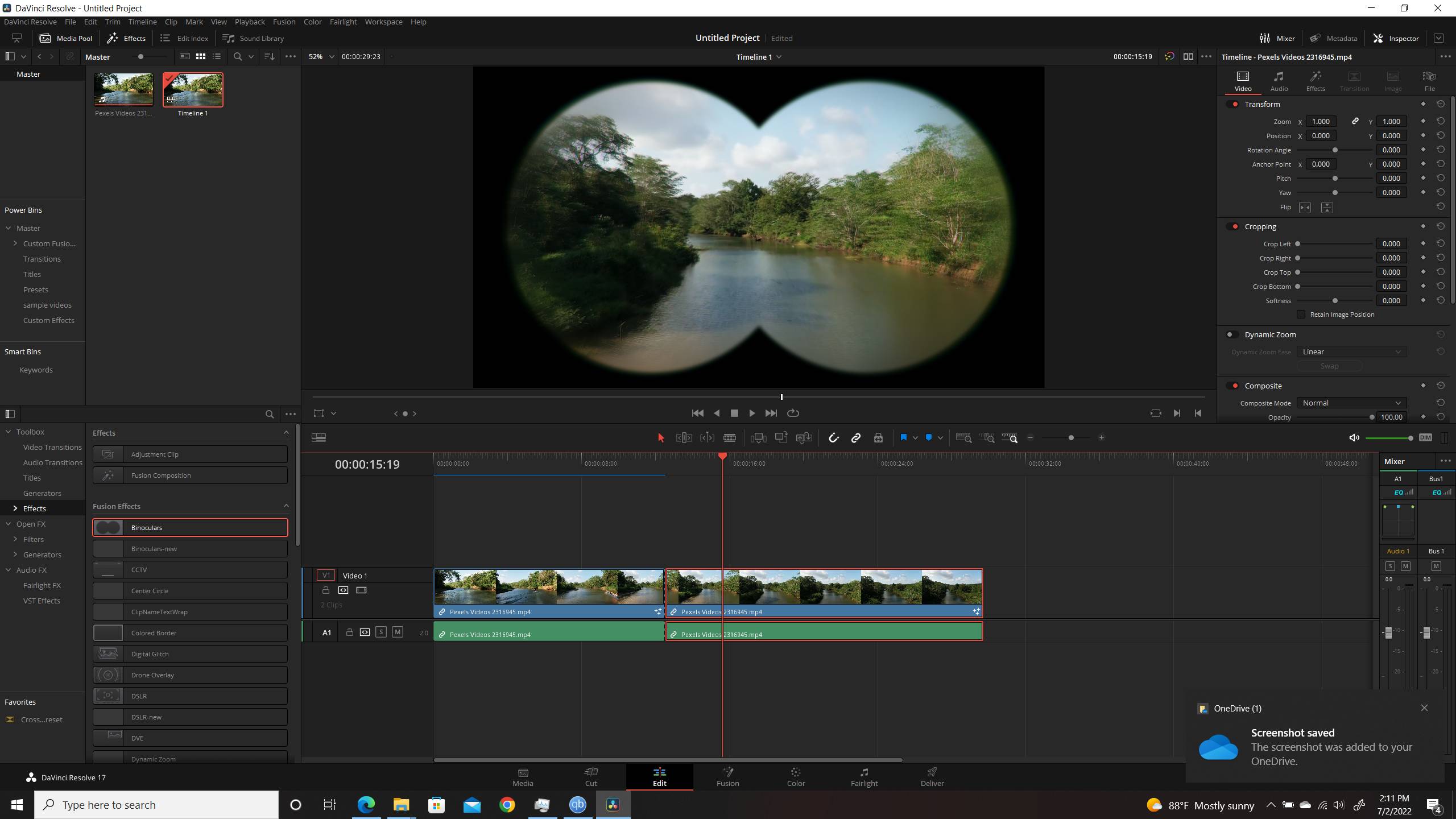
Task: Add a blue flag to clip
Action: coord(903,437)
